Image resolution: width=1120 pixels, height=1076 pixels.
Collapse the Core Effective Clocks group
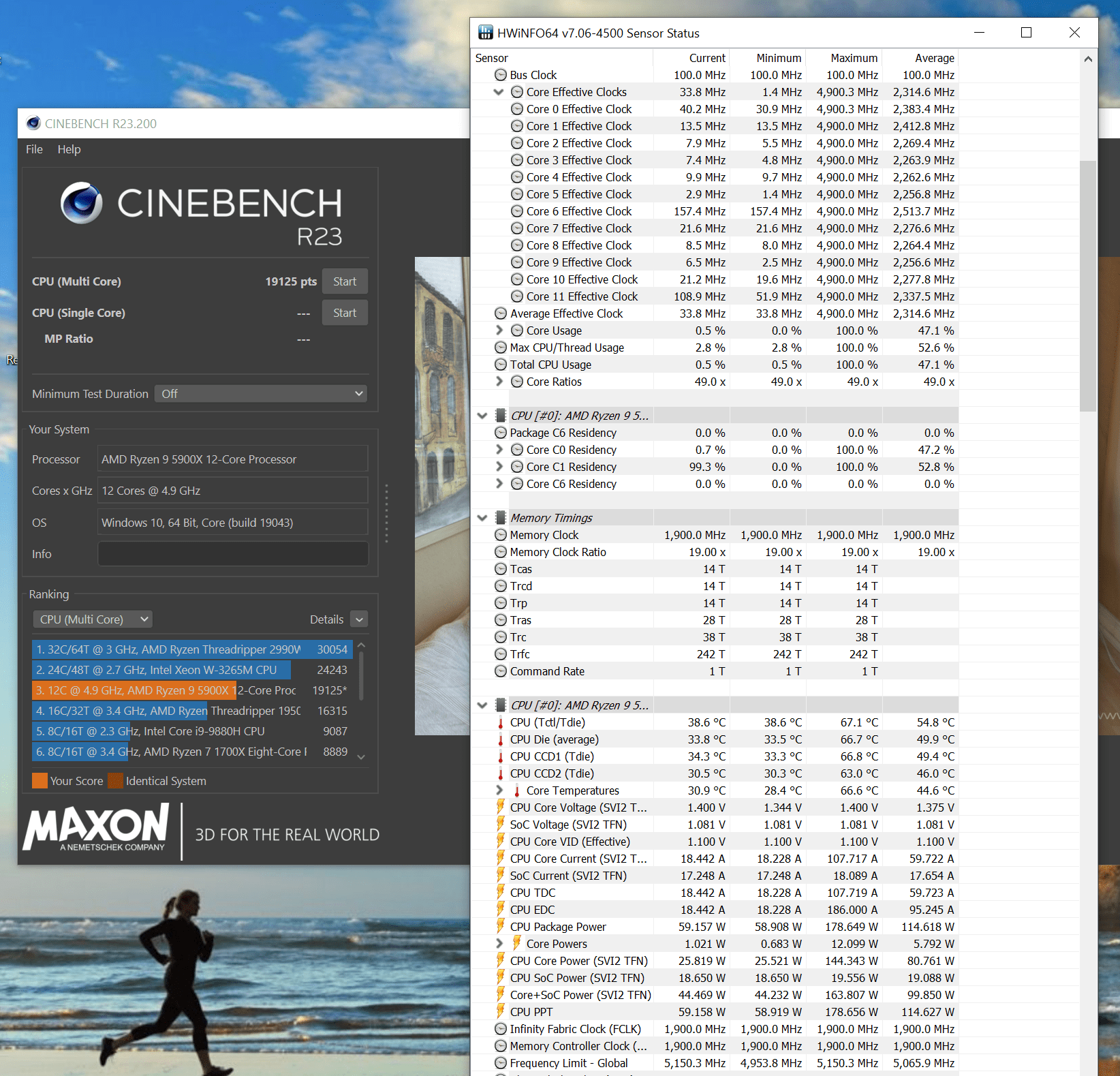pos(498,92)
